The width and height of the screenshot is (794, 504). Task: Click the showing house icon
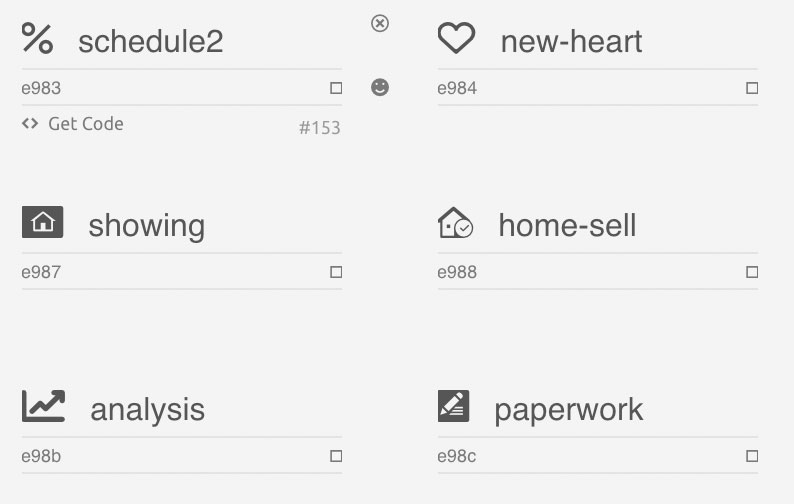[43, 222]
